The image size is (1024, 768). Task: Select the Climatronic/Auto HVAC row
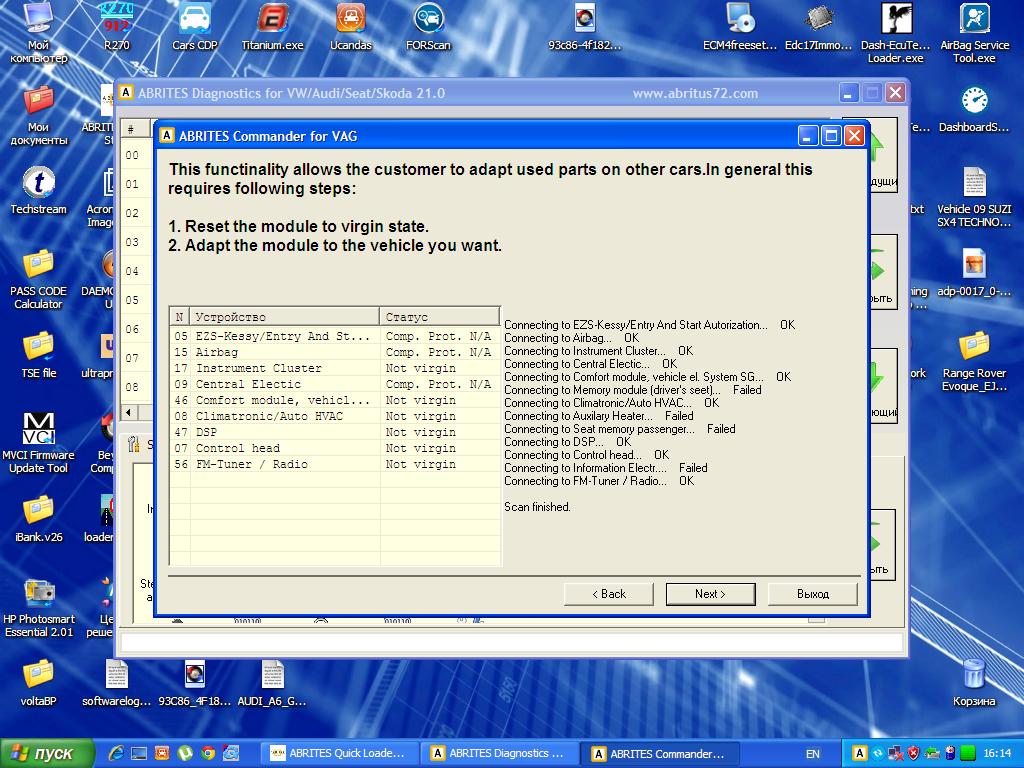(x=335, y=416)
